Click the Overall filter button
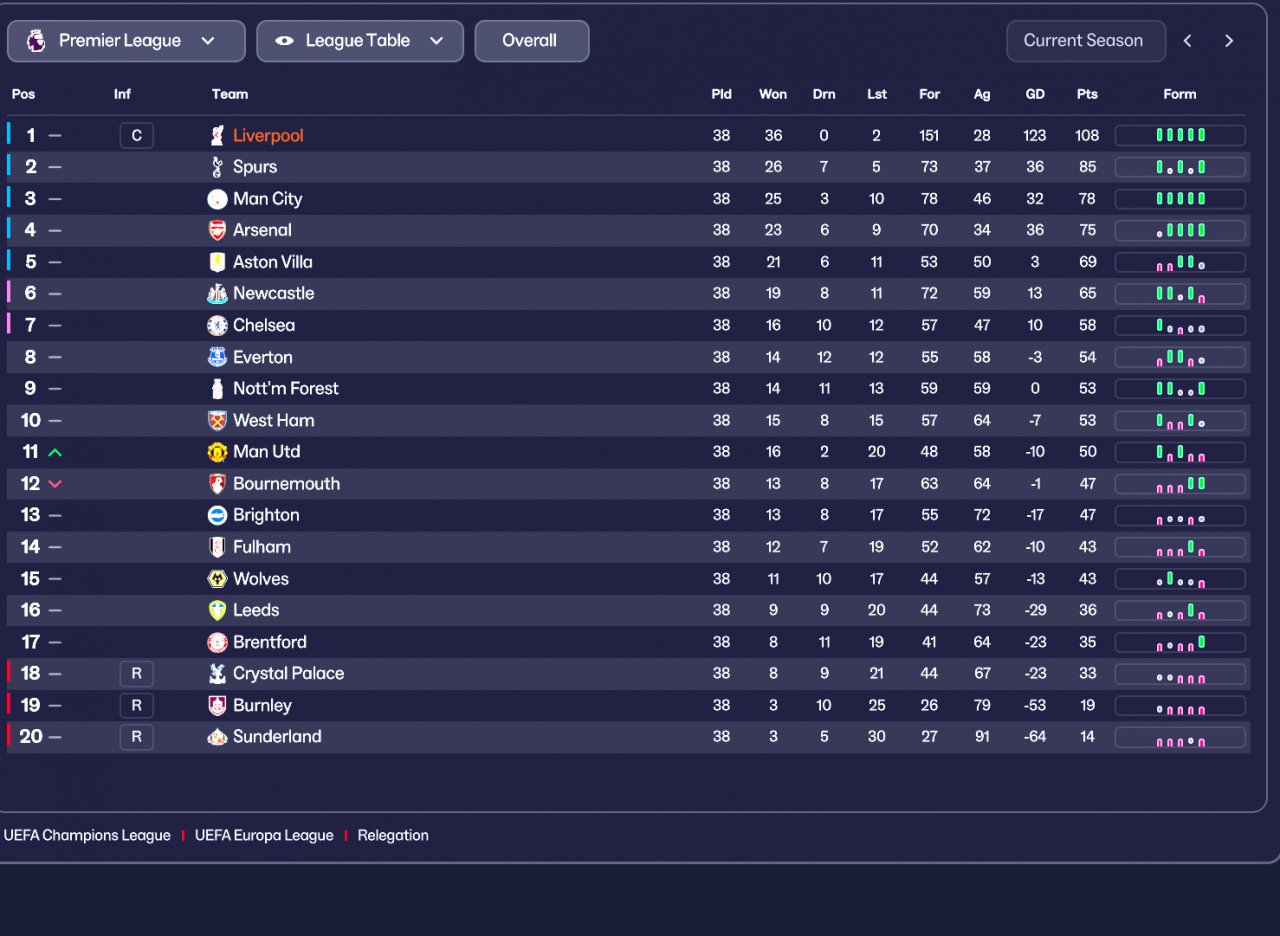Viewport: 1280px width, 936px height. coord(531,41)
